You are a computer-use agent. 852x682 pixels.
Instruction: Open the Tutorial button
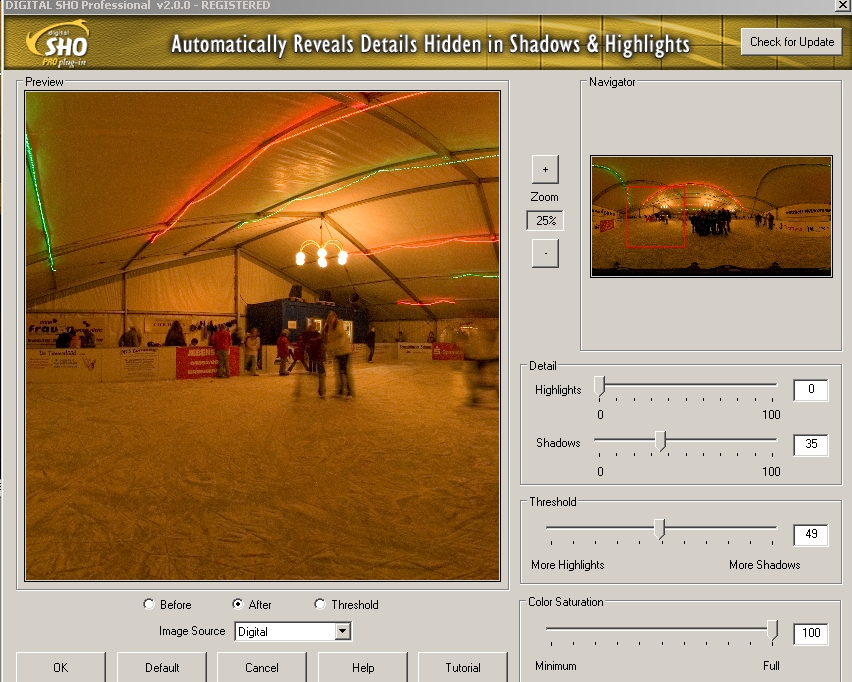463,667
